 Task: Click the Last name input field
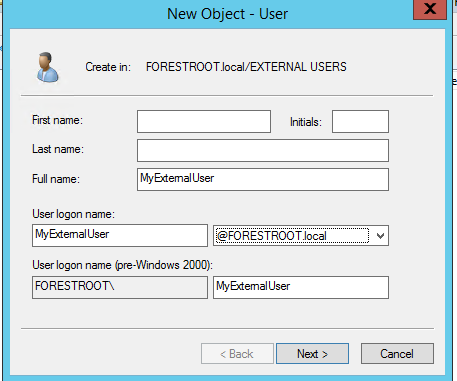point(263,151)
